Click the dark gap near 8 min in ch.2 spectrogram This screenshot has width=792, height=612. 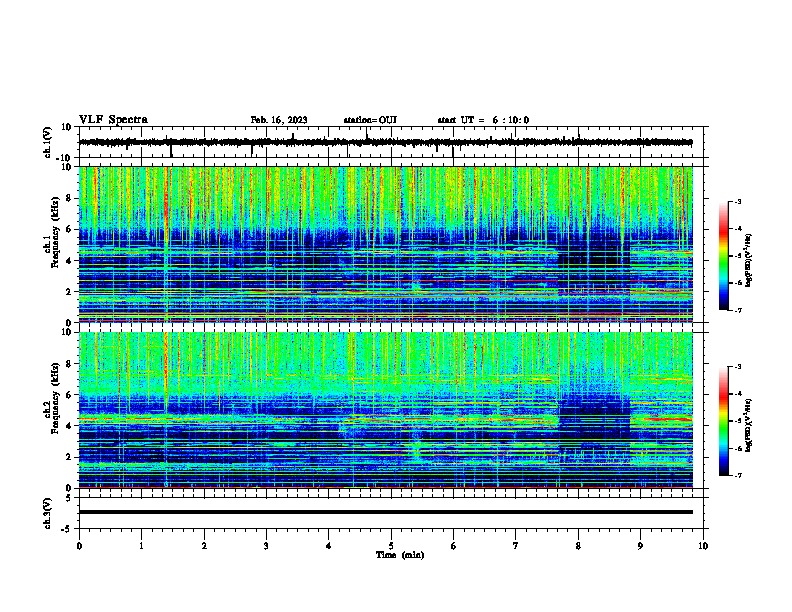[595, 417]
